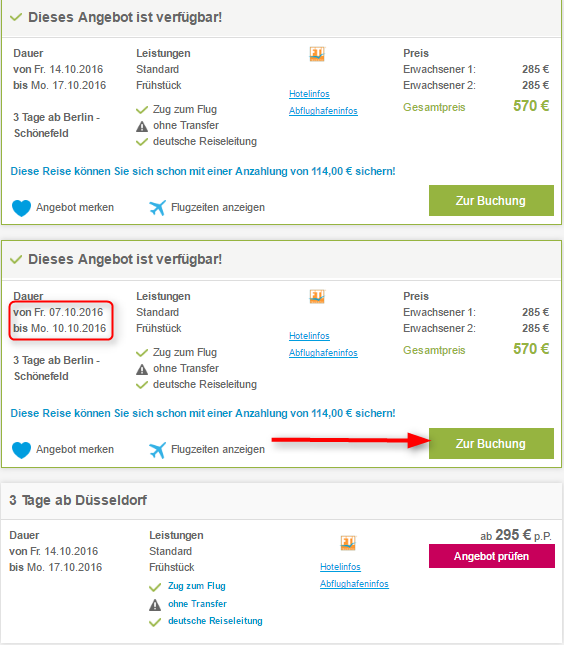Click FTI logo in the 14.10.2016 Berlin offer

click(x=317, y=54)
